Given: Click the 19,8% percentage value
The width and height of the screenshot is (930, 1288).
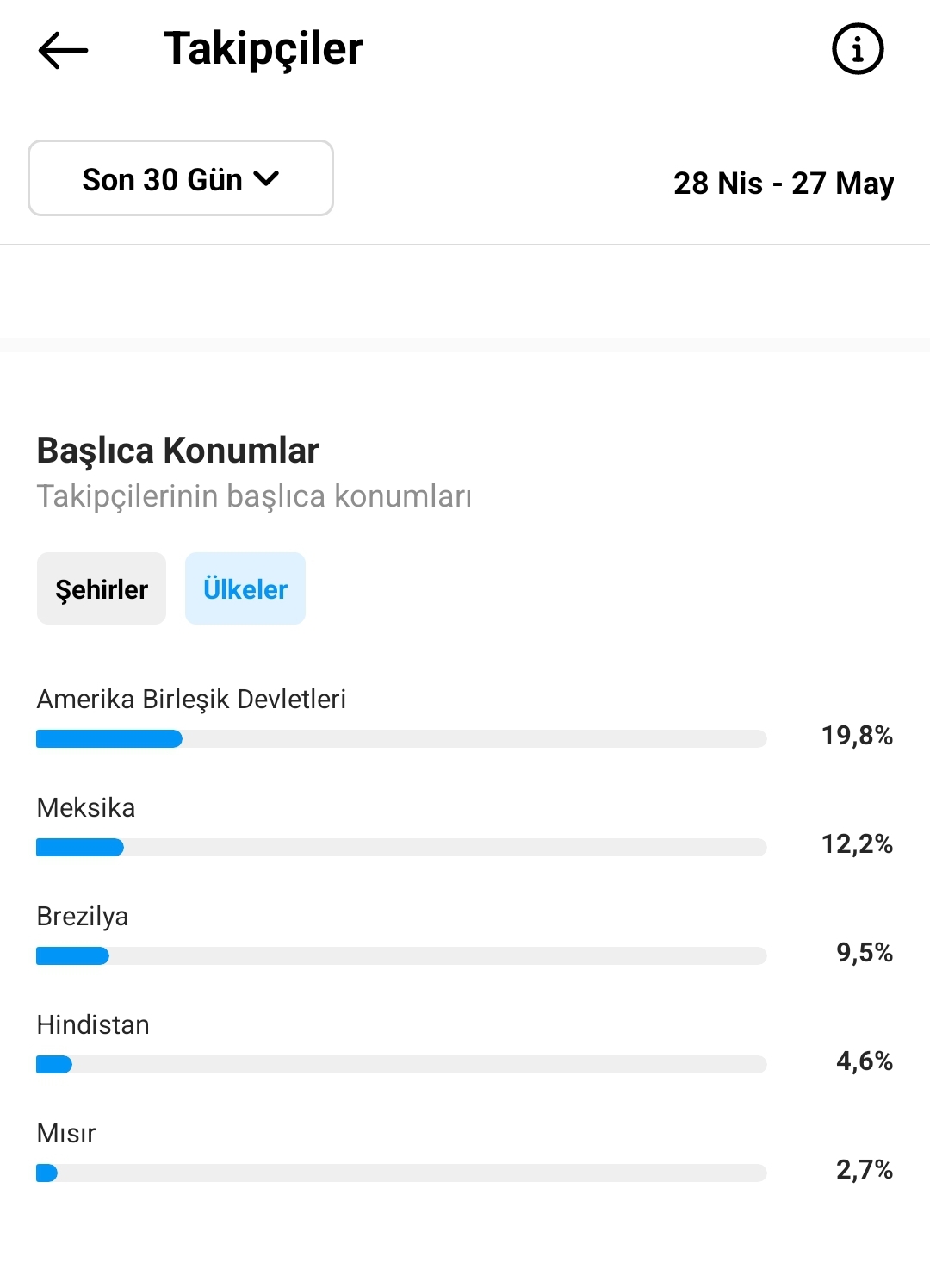Looking at the screenshot, I should coord(857,735).
